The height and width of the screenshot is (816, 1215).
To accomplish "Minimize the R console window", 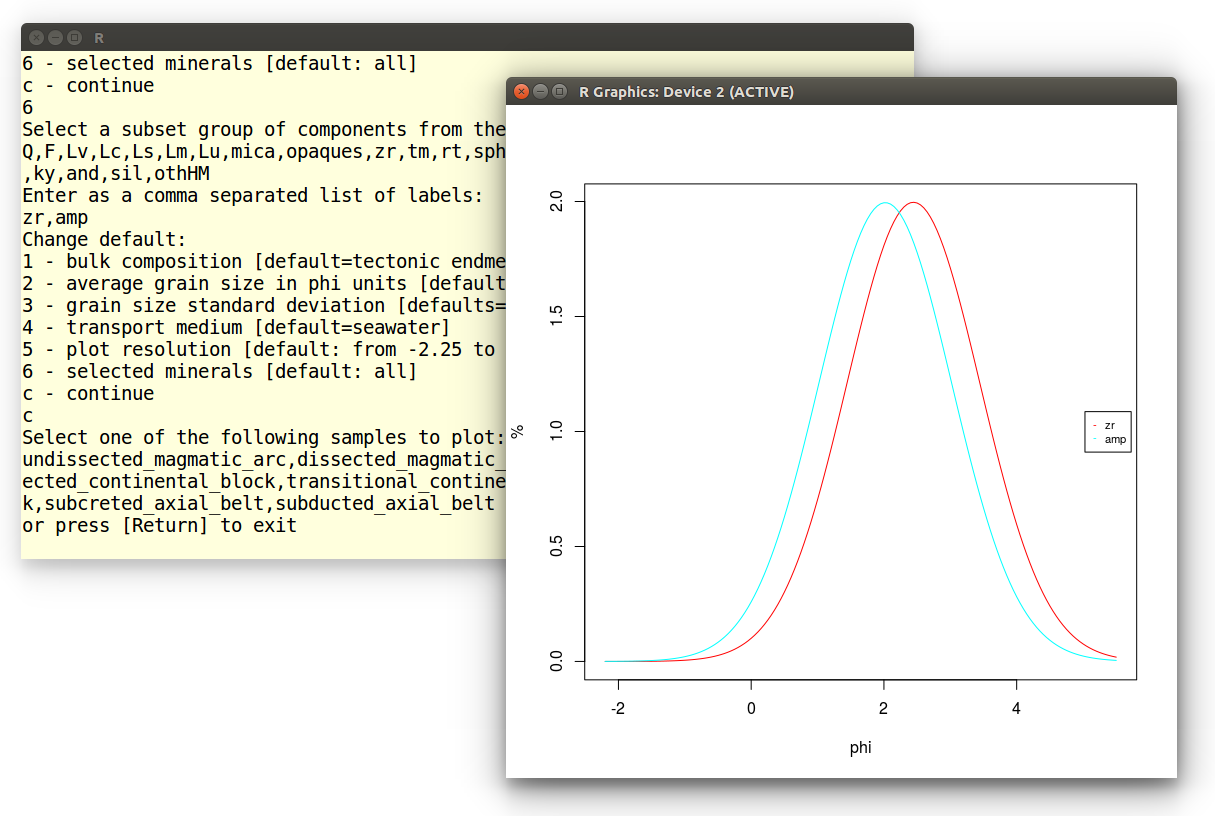I will (x=55, y=38).
